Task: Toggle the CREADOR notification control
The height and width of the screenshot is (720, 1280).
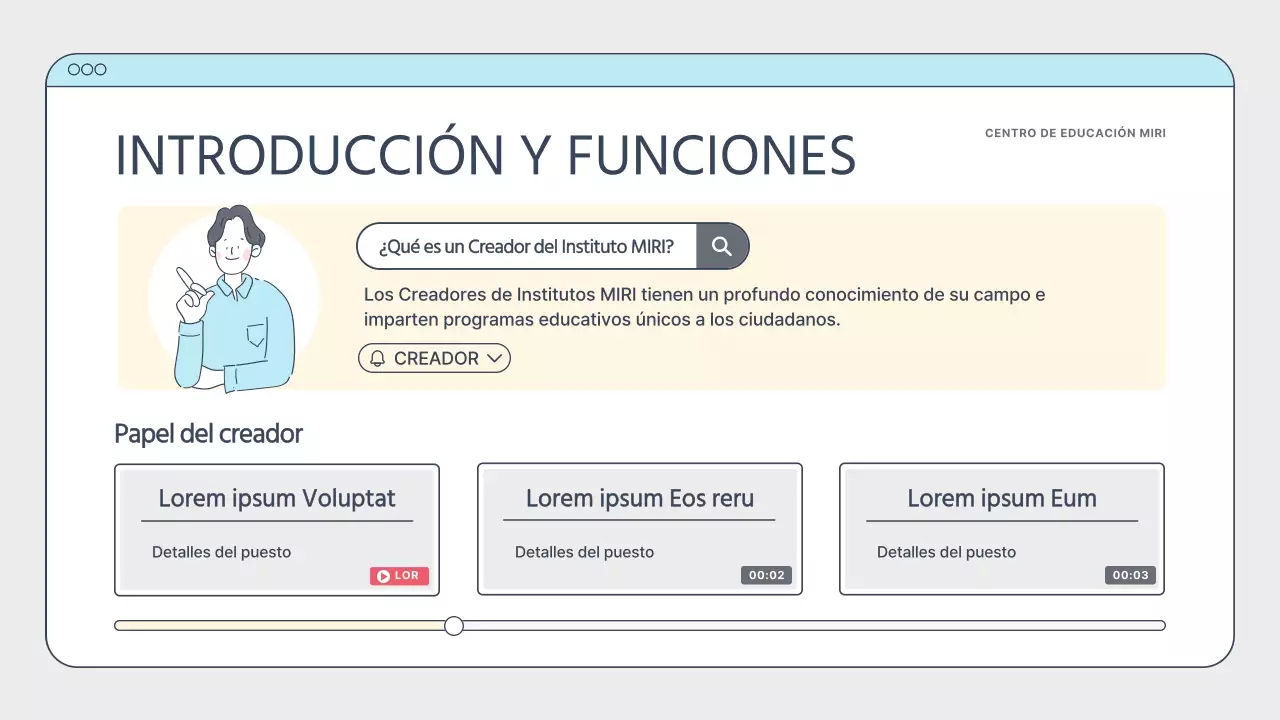Action: coord(434,358)
